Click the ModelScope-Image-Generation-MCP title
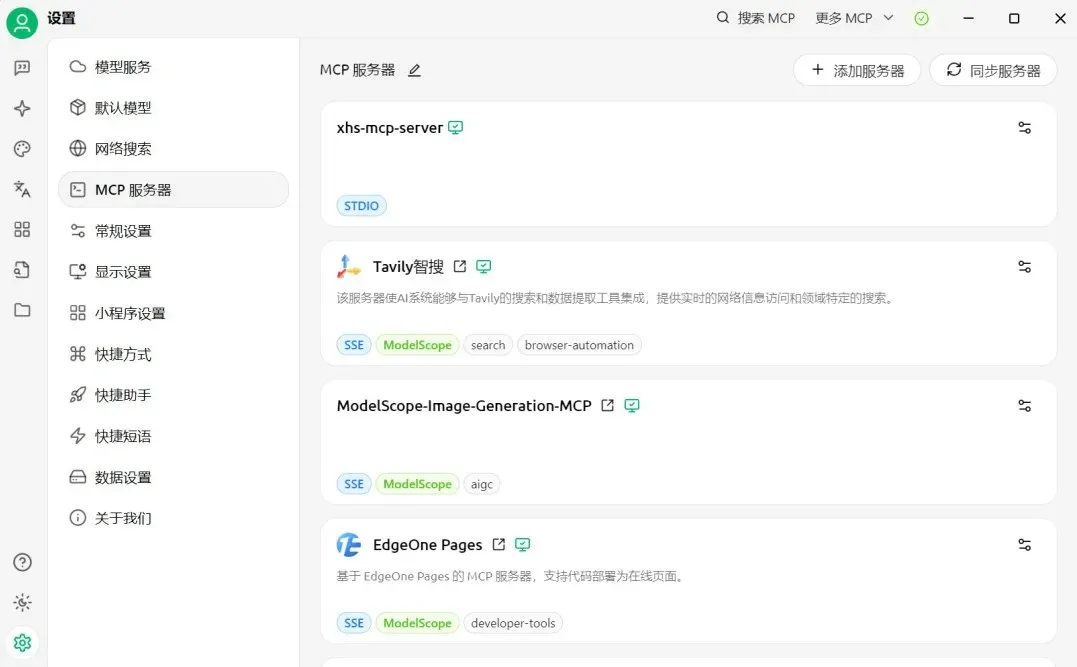1077x667 pixels. tap(464, 406)
